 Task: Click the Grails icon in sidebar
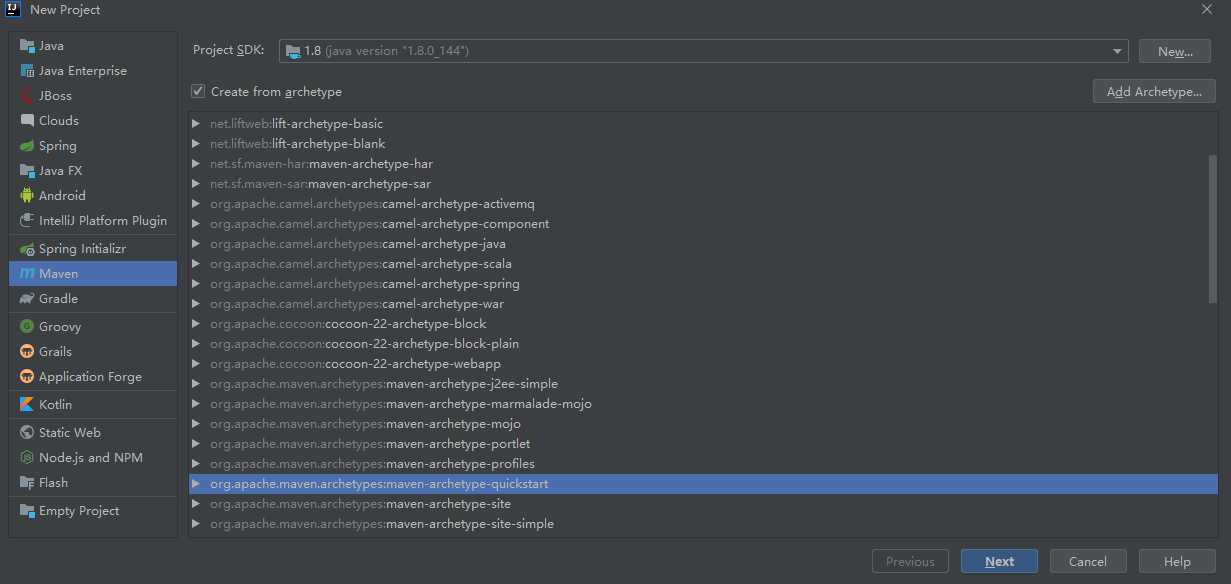click(27, 352)
